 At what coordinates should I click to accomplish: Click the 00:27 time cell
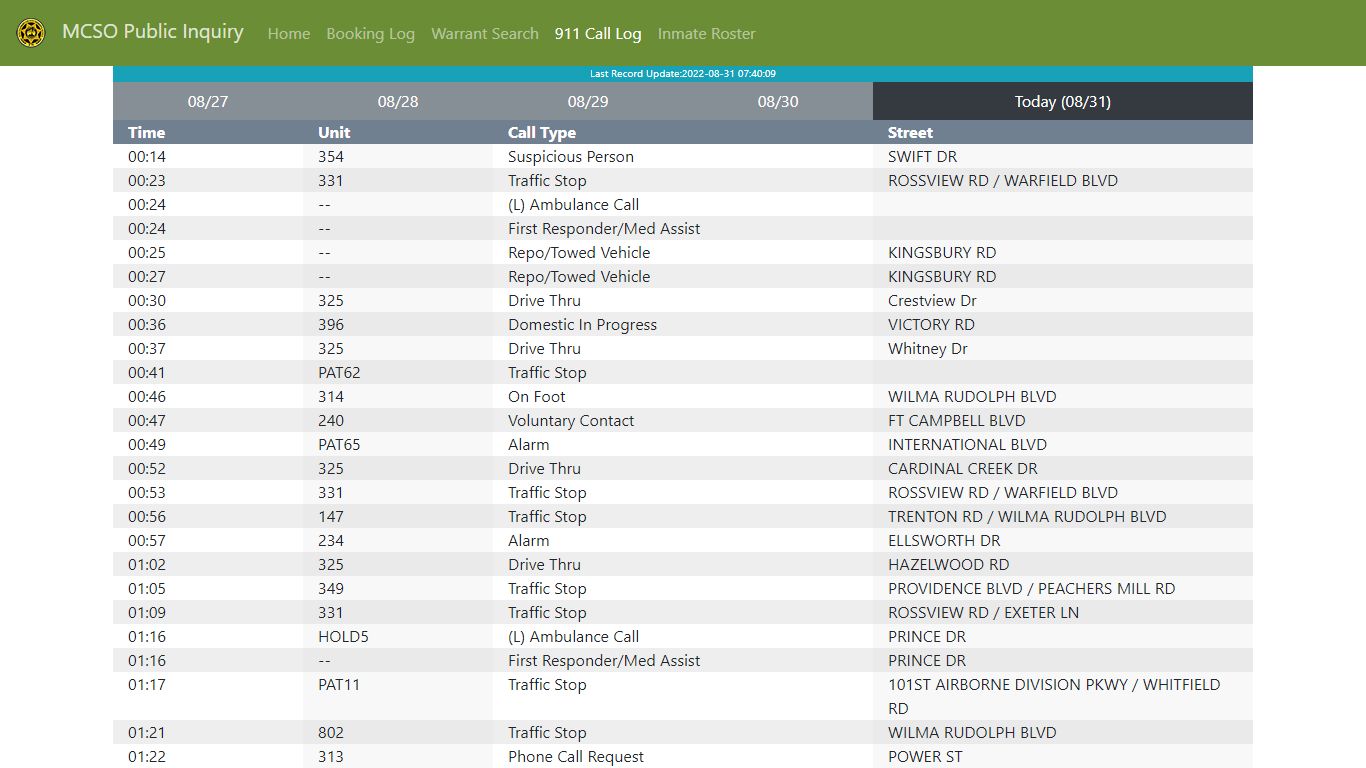tap(208, 276)
